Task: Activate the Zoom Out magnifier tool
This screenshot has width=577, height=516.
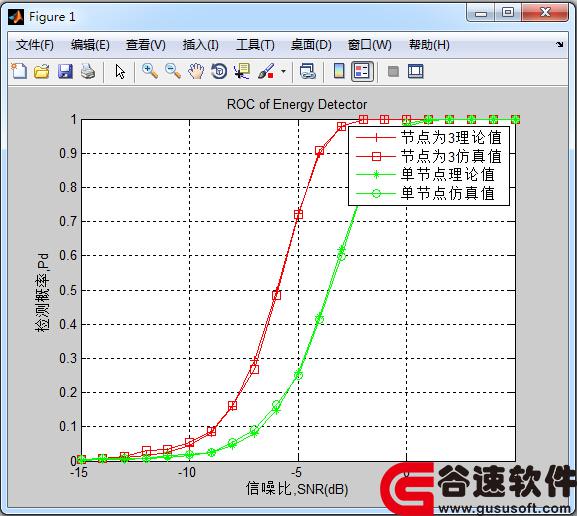Action: 173,71
